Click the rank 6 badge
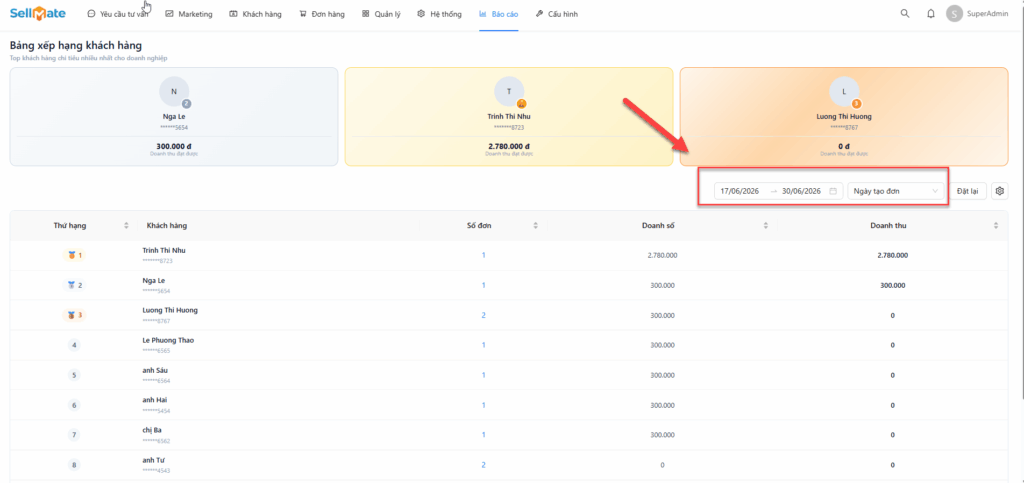 pyautogui.click(x=74, y=405)
